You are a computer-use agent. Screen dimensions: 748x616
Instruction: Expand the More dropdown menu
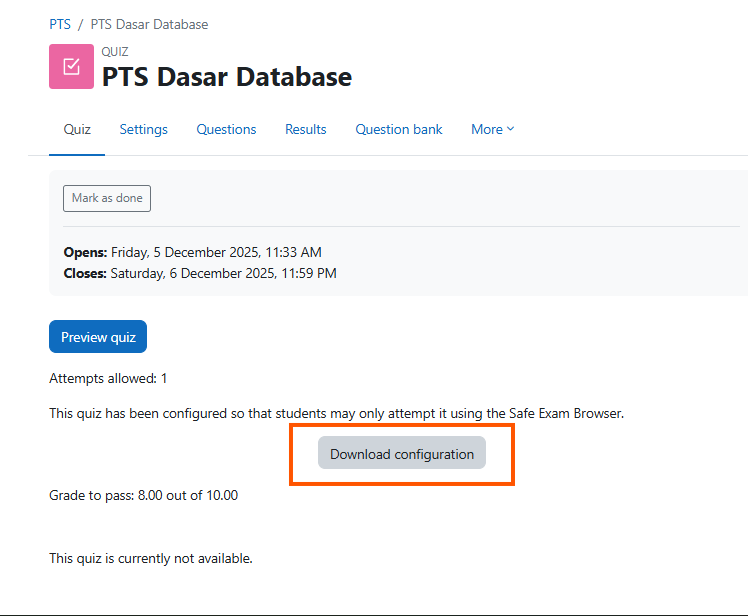tap(492, 129)
